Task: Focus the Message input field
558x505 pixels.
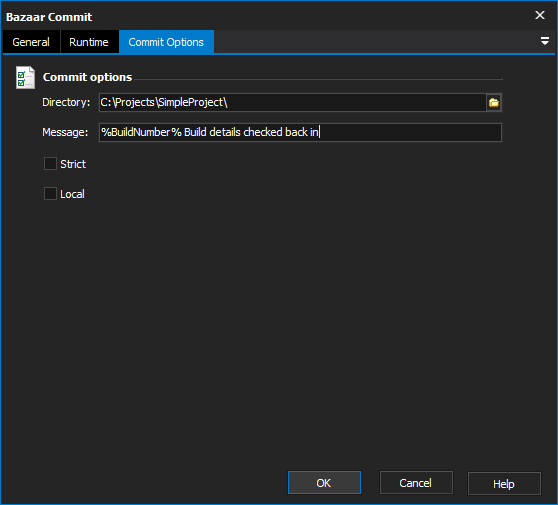Action: [300, 132]
